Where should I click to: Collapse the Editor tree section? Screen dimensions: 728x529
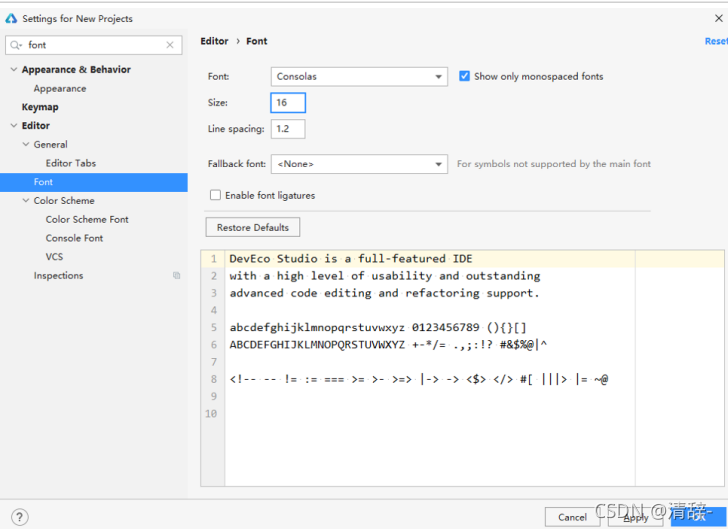pyautogui.click(x=14, y=126)
